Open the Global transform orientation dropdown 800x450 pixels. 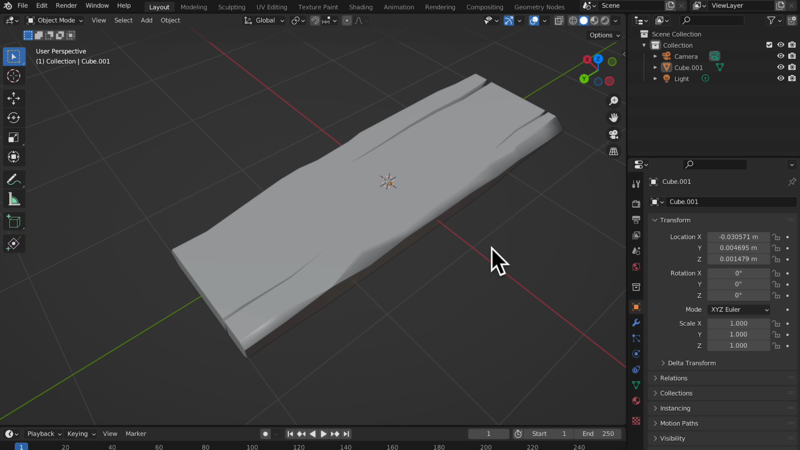pyautogui.click(x=264, y=20)
